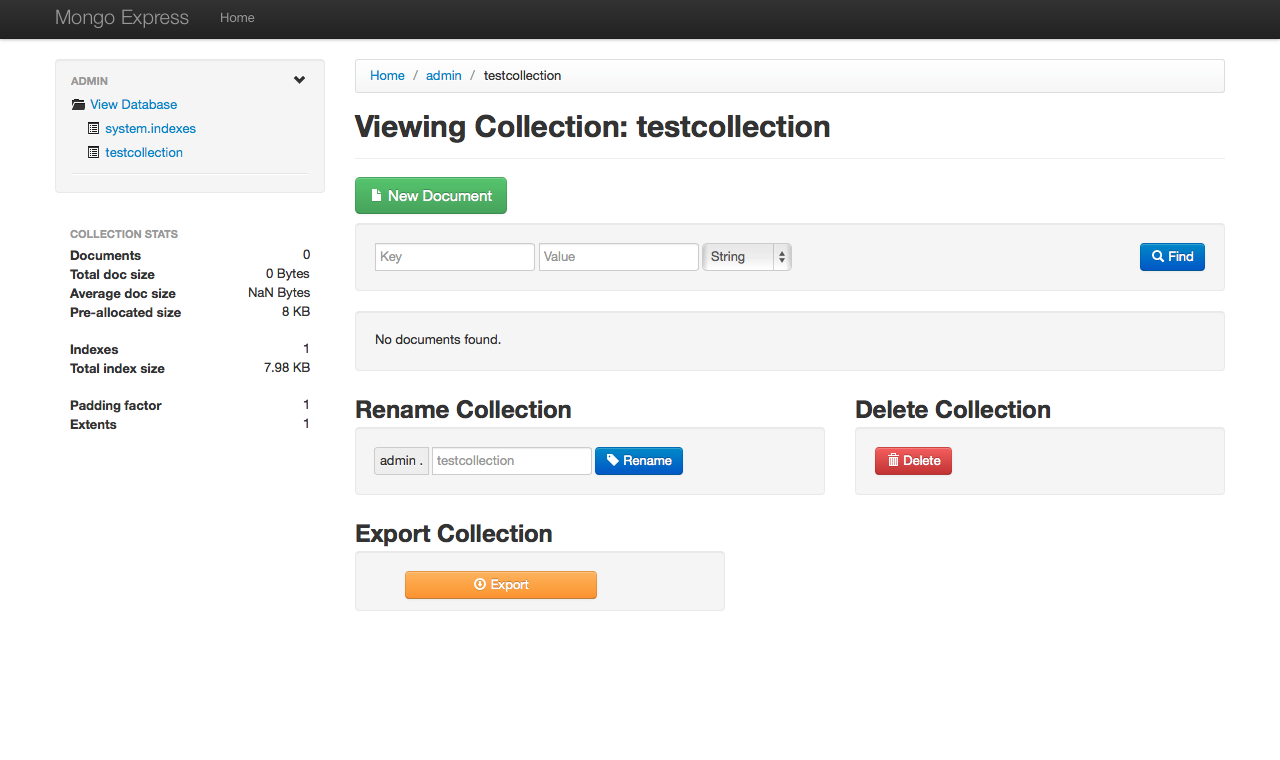Viewport: 1280px width, 760px height.
Task: Click the download icon on Export button
Action: pos(480,585)
